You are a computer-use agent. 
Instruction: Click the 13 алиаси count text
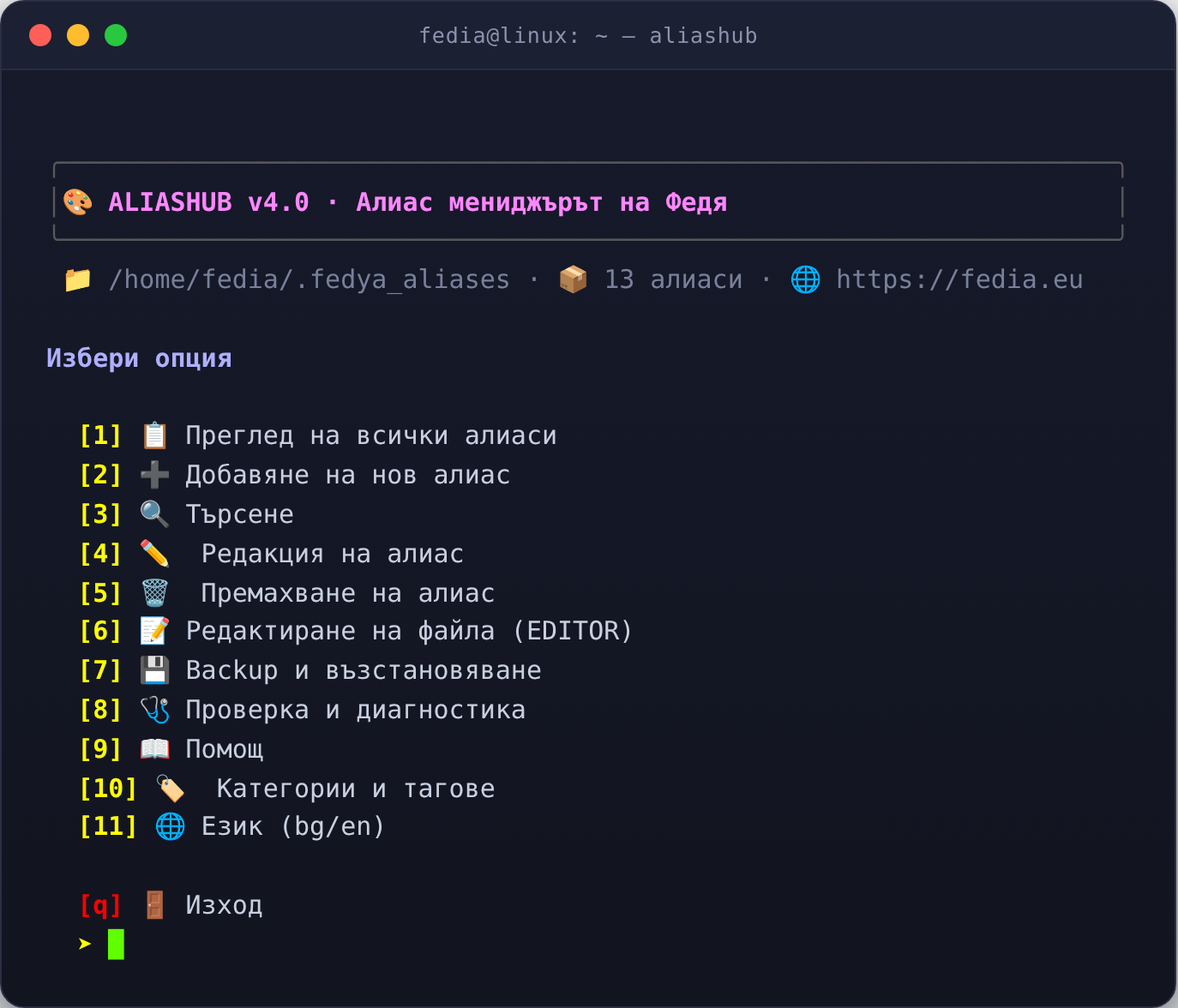coord(673,279)
